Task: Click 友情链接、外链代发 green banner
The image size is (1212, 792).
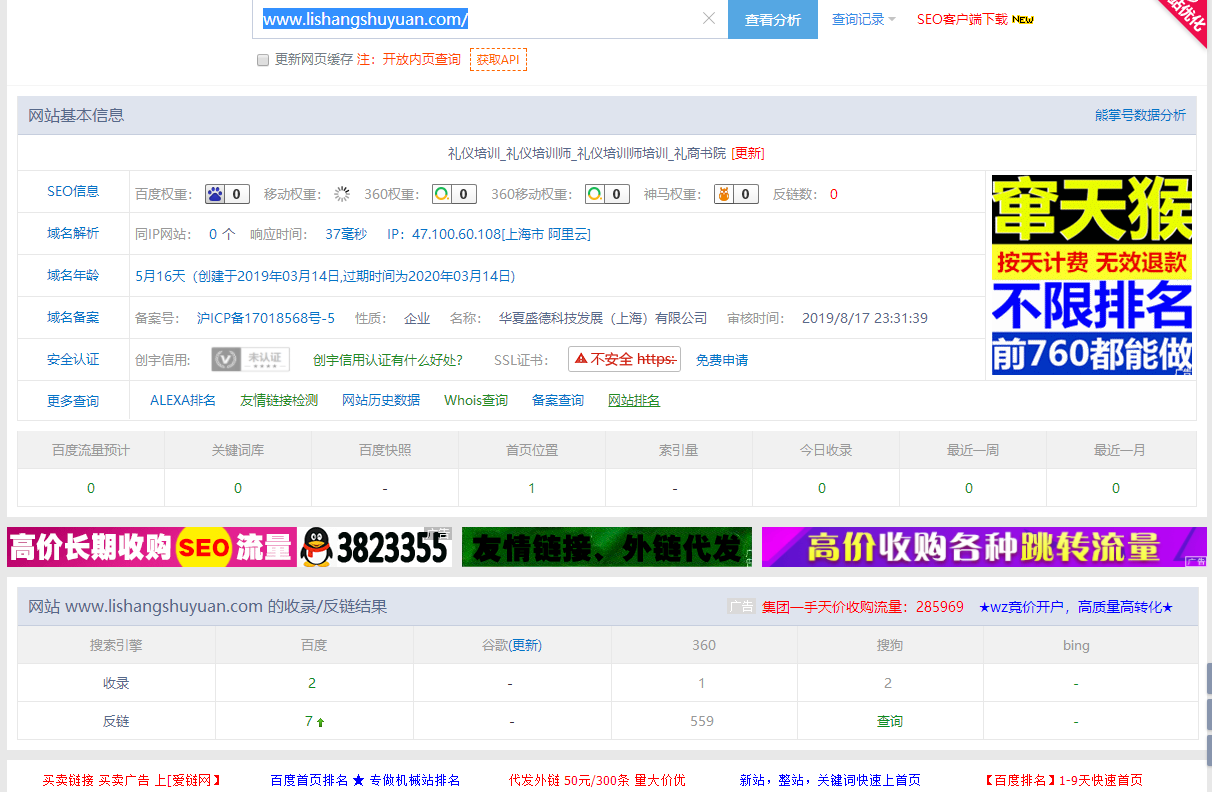Action: [607, 547]
